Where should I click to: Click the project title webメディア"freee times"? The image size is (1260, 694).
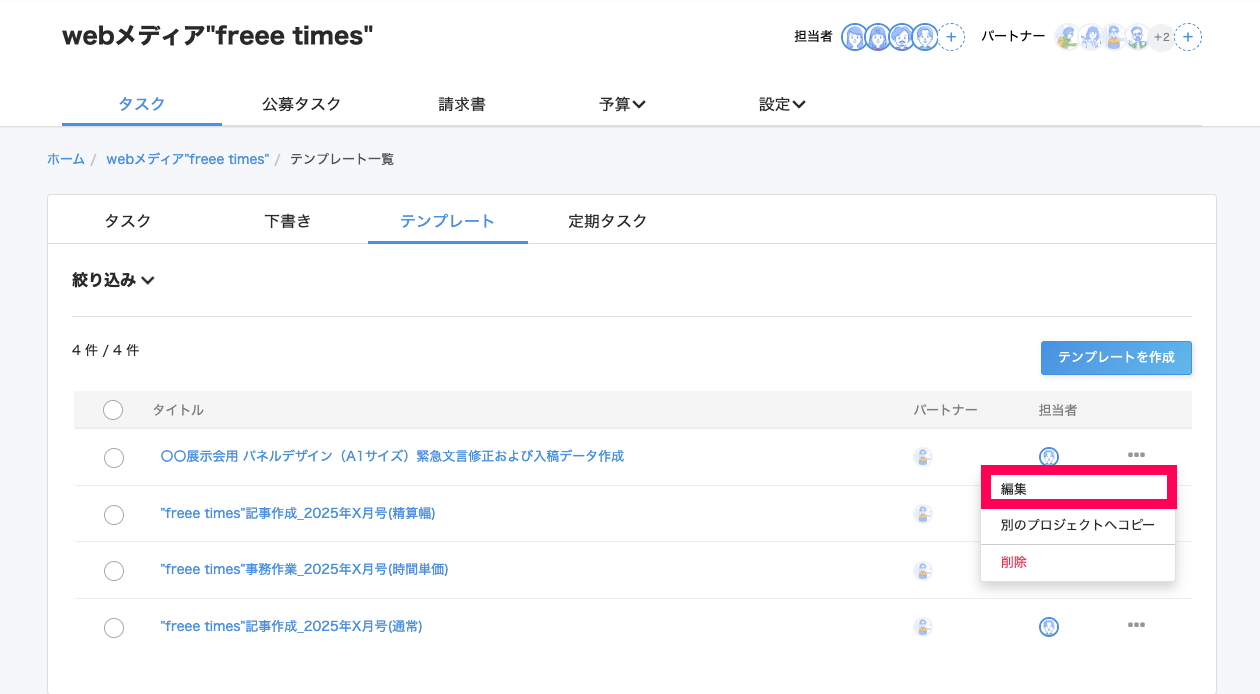218,37
